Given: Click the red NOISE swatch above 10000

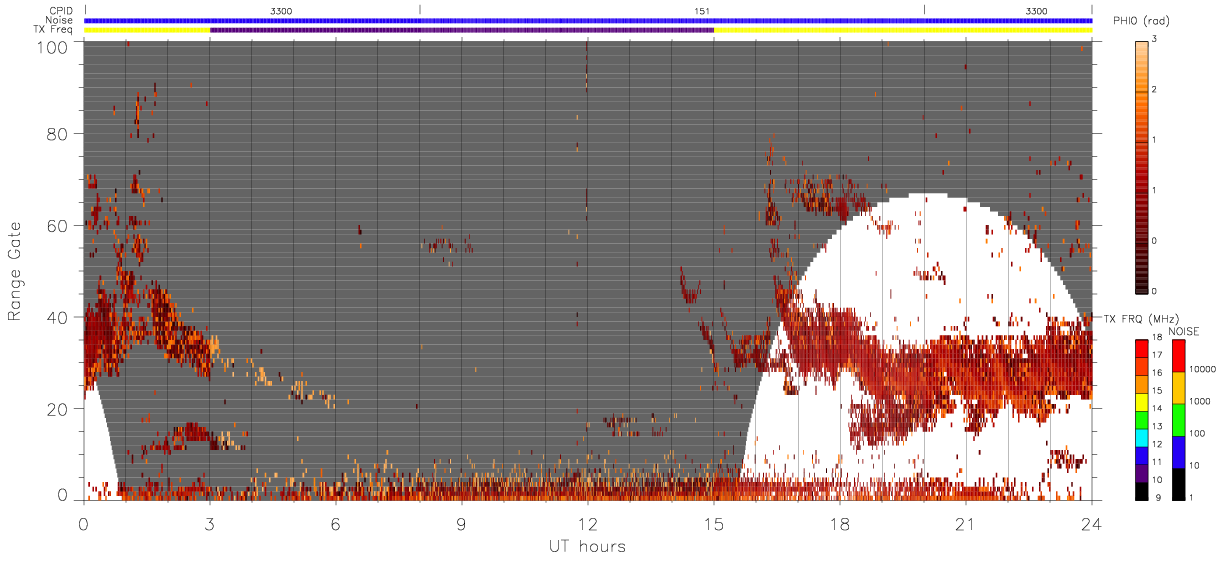Looking at the screenshot, I should click(1179, 356).
